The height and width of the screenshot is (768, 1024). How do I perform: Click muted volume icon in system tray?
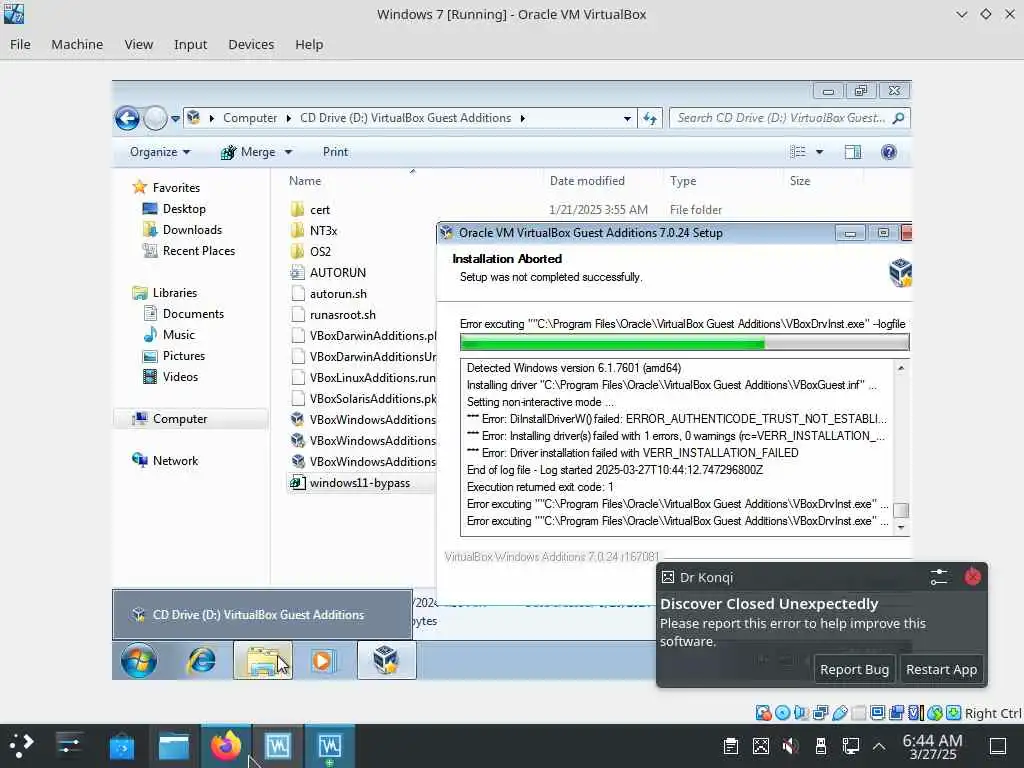[x=790, y=746]
